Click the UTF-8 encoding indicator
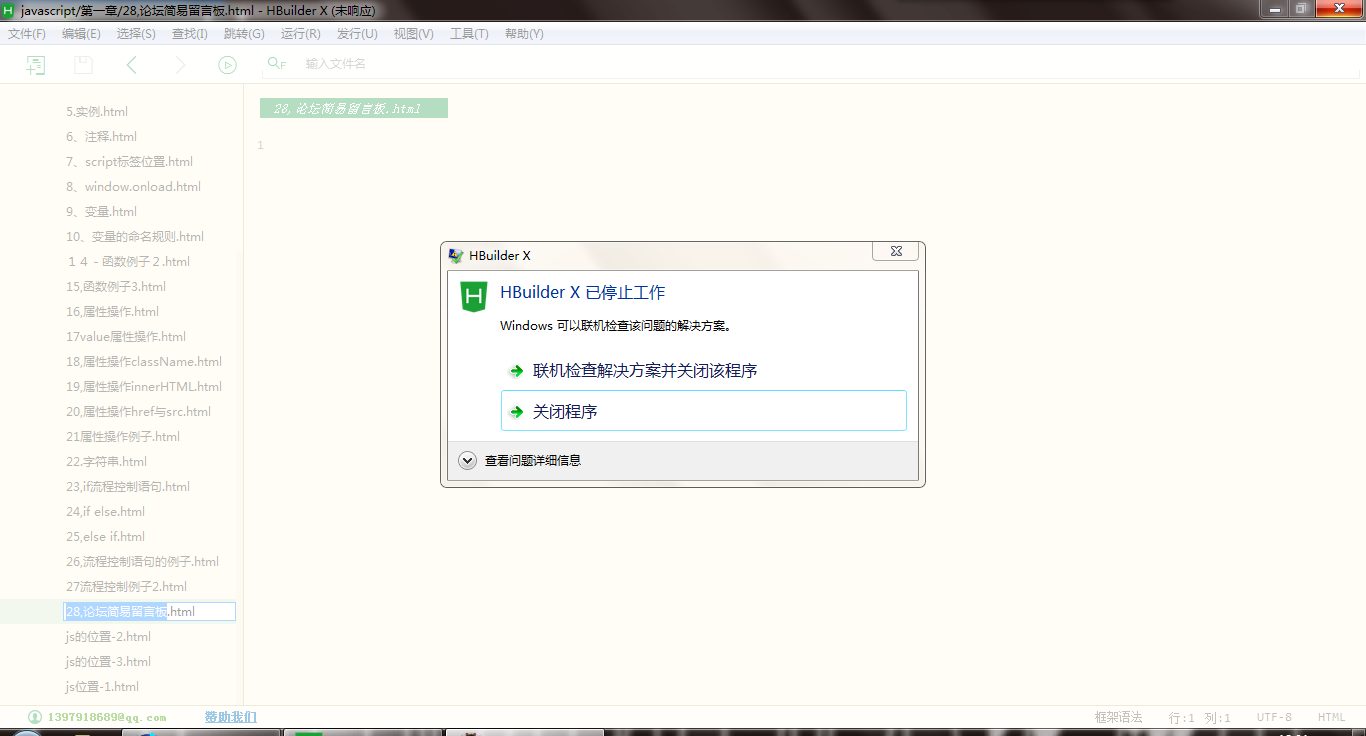Viewport: 1366px width, 736px height. (x=1274, y=717)
